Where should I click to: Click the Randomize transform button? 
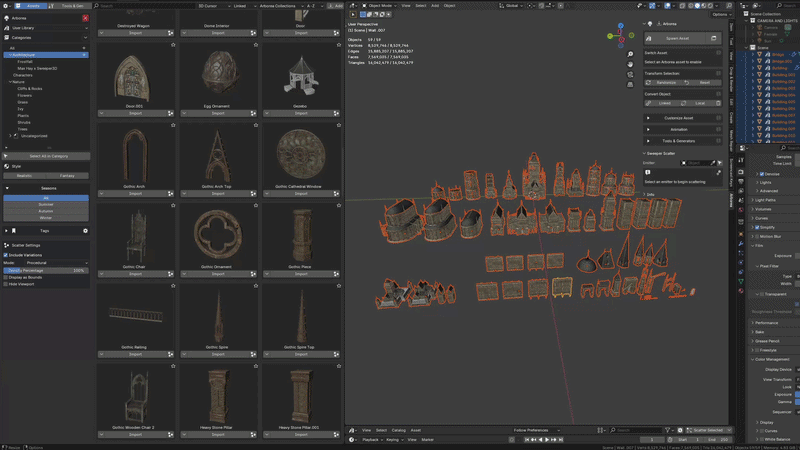tap(663, 83)
